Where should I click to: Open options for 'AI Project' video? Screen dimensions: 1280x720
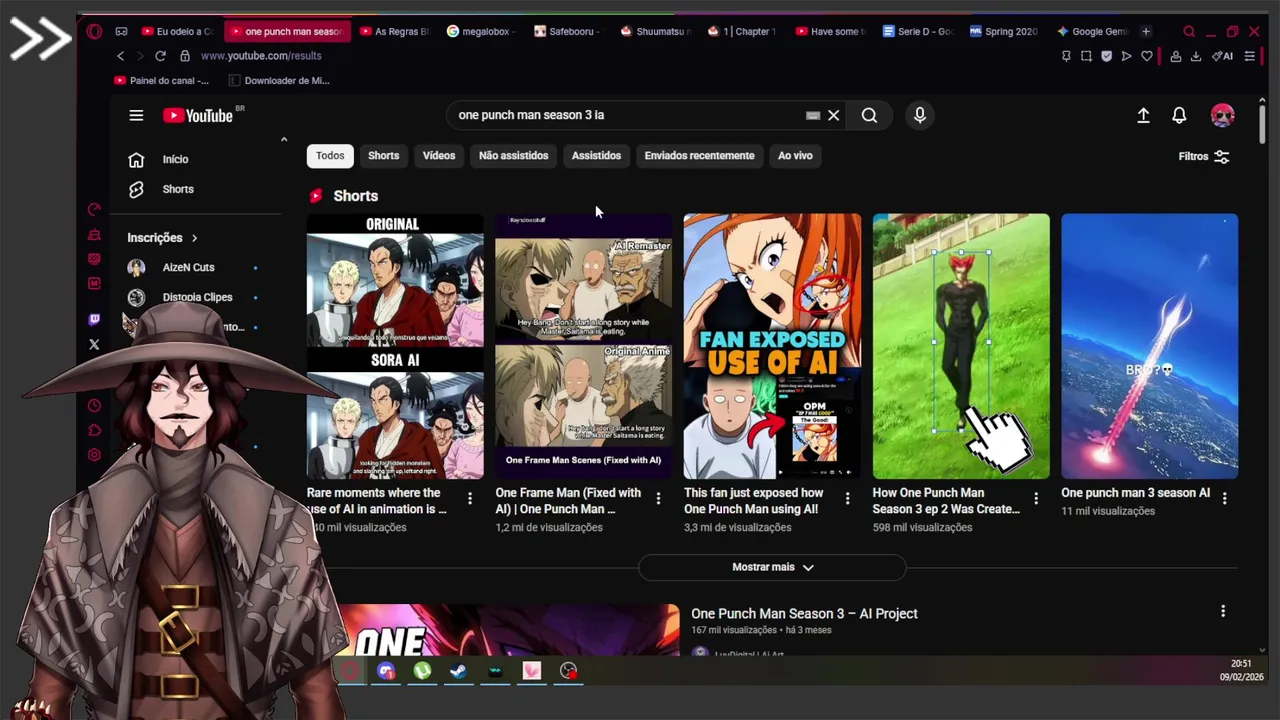coord(1222,611)
